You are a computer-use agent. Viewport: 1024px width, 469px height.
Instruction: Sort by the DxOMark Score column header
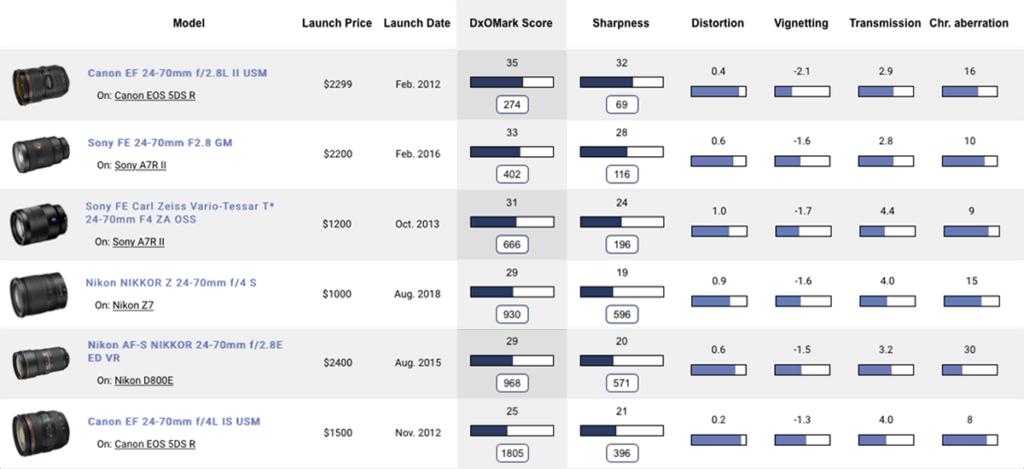click(511, 24)
